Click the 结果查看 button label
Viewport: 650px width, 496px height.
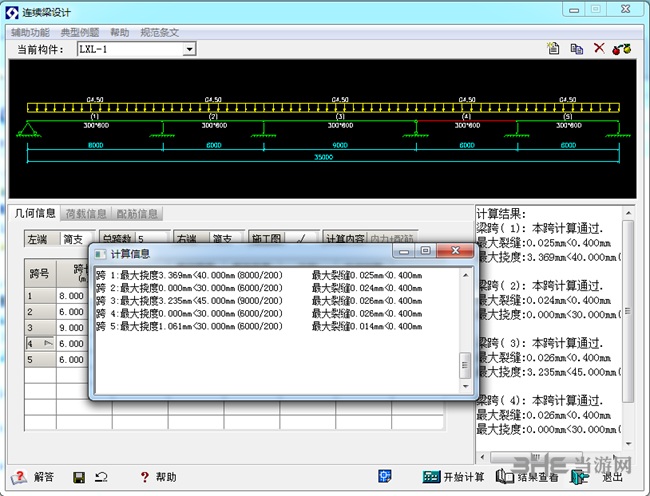point(538,477)
